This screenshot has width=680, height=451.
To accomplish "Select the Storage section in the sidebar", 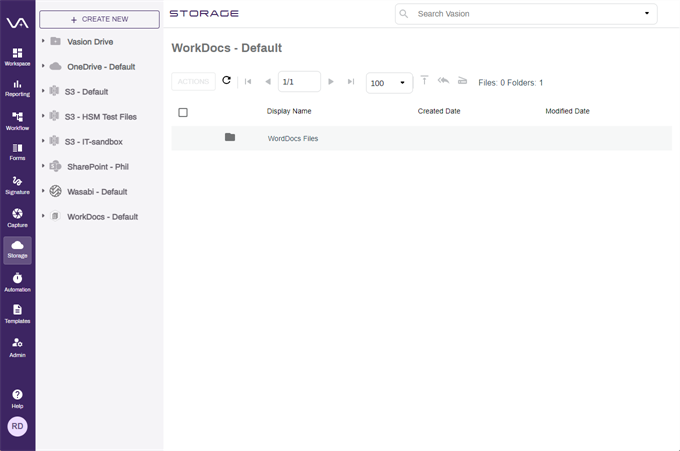I will (x=17, y=250).
